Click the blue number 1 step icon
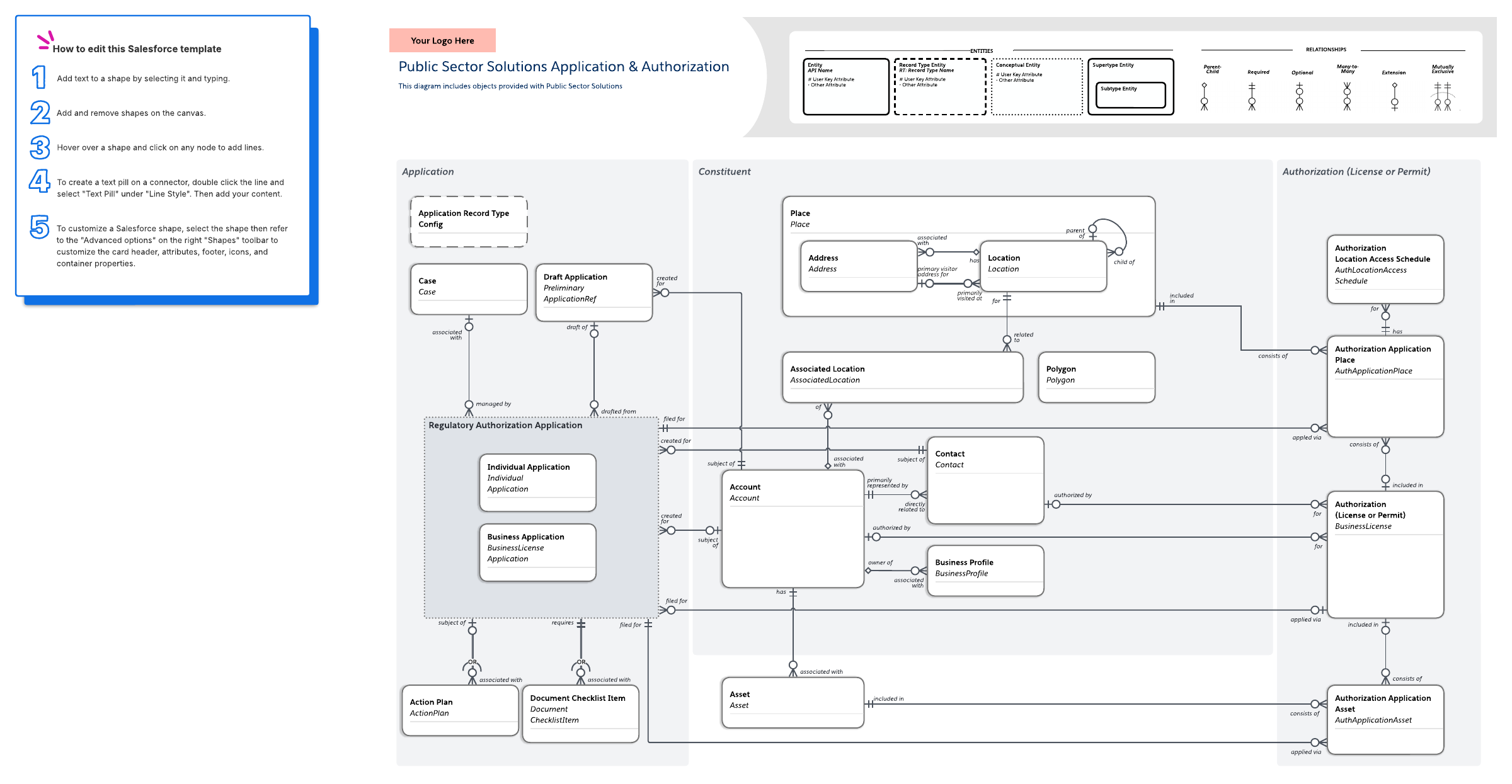 39,77
